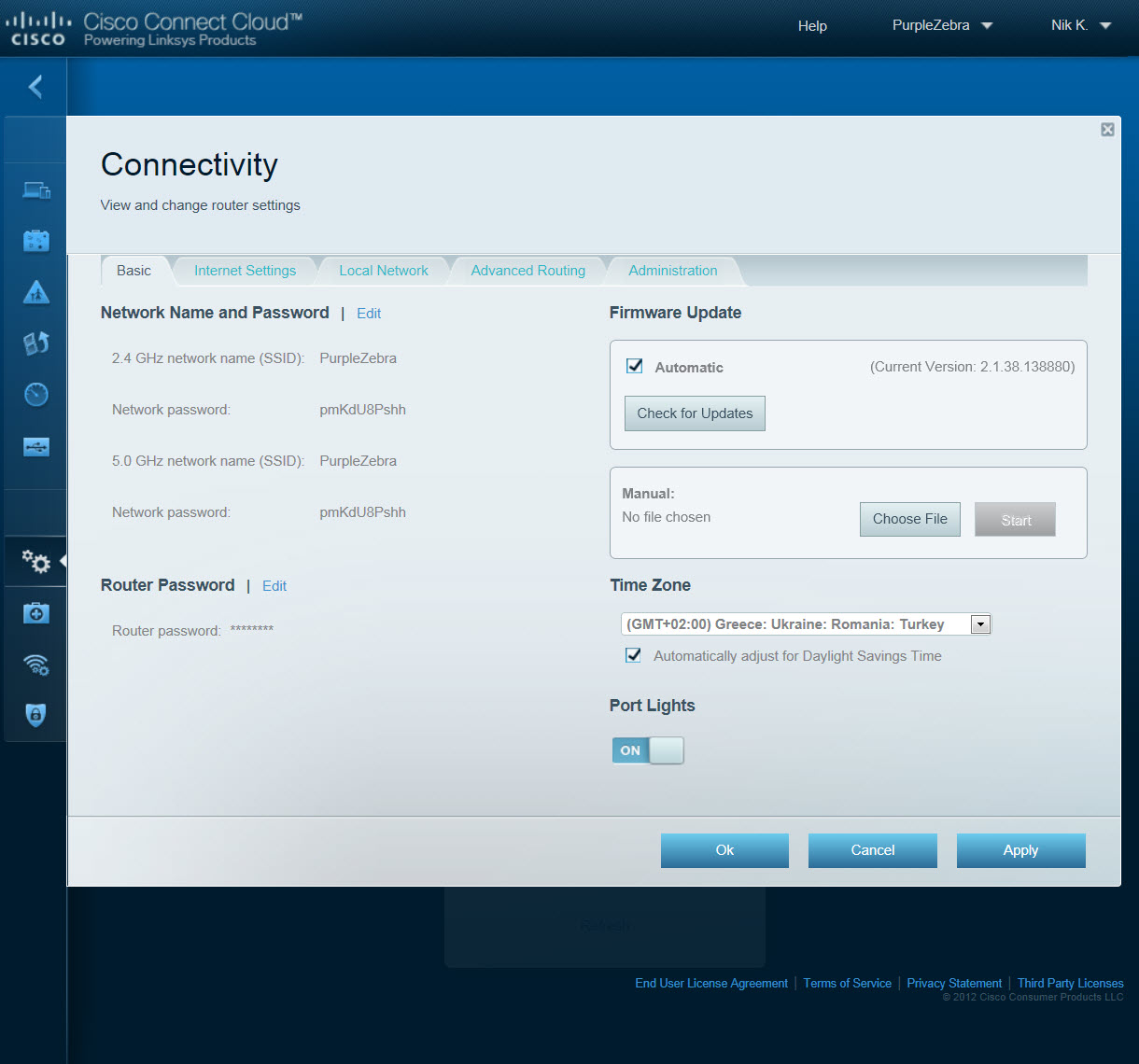This screenshot has width=1139, height=1064.
Task: Expand the Nik K. account menu
Action: pyautogui.click(x=1081, y=26)
